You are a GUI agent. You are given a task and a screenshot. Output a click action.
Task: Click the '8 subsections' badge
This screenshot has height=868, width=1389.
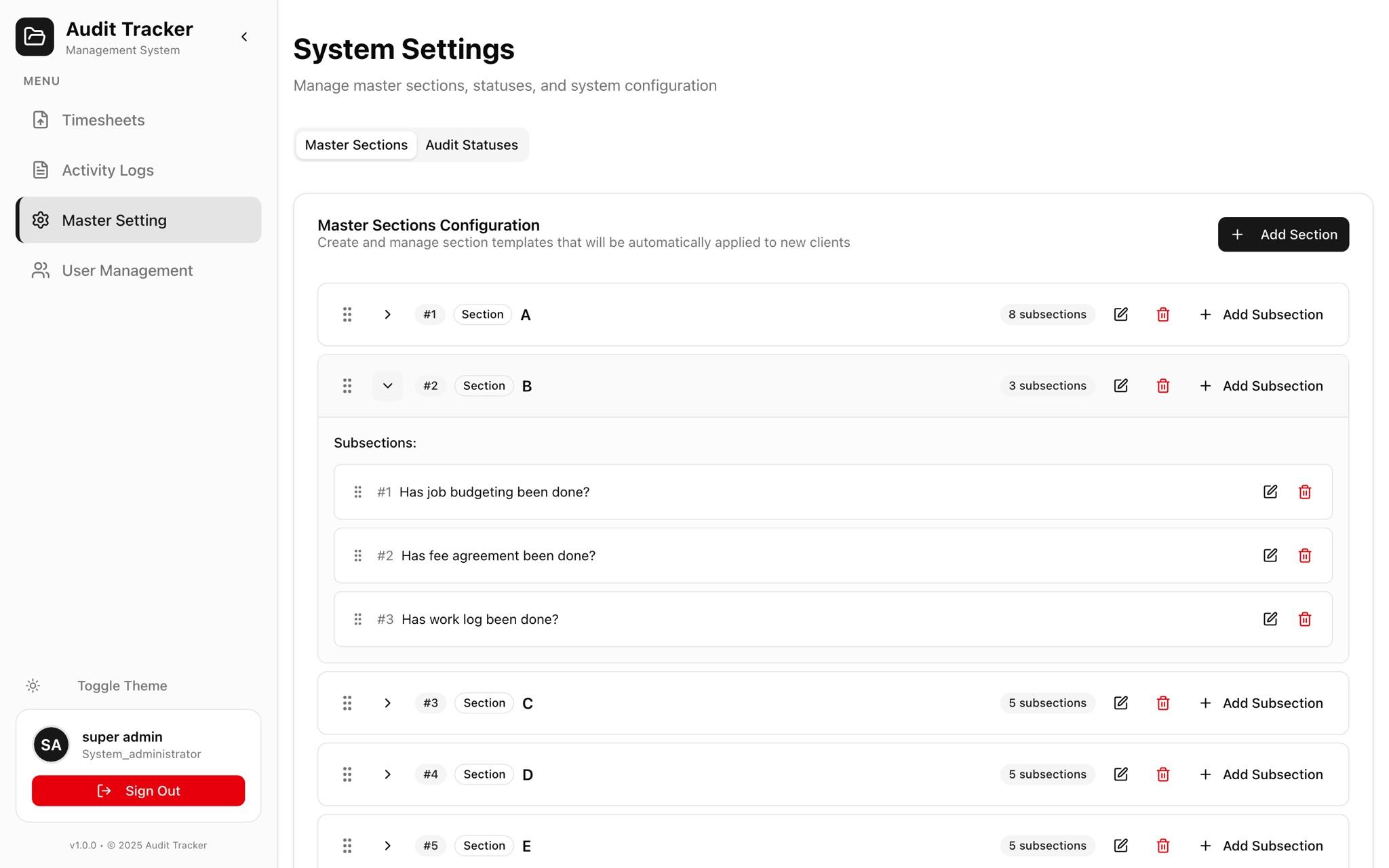[x=1047, y=315]
